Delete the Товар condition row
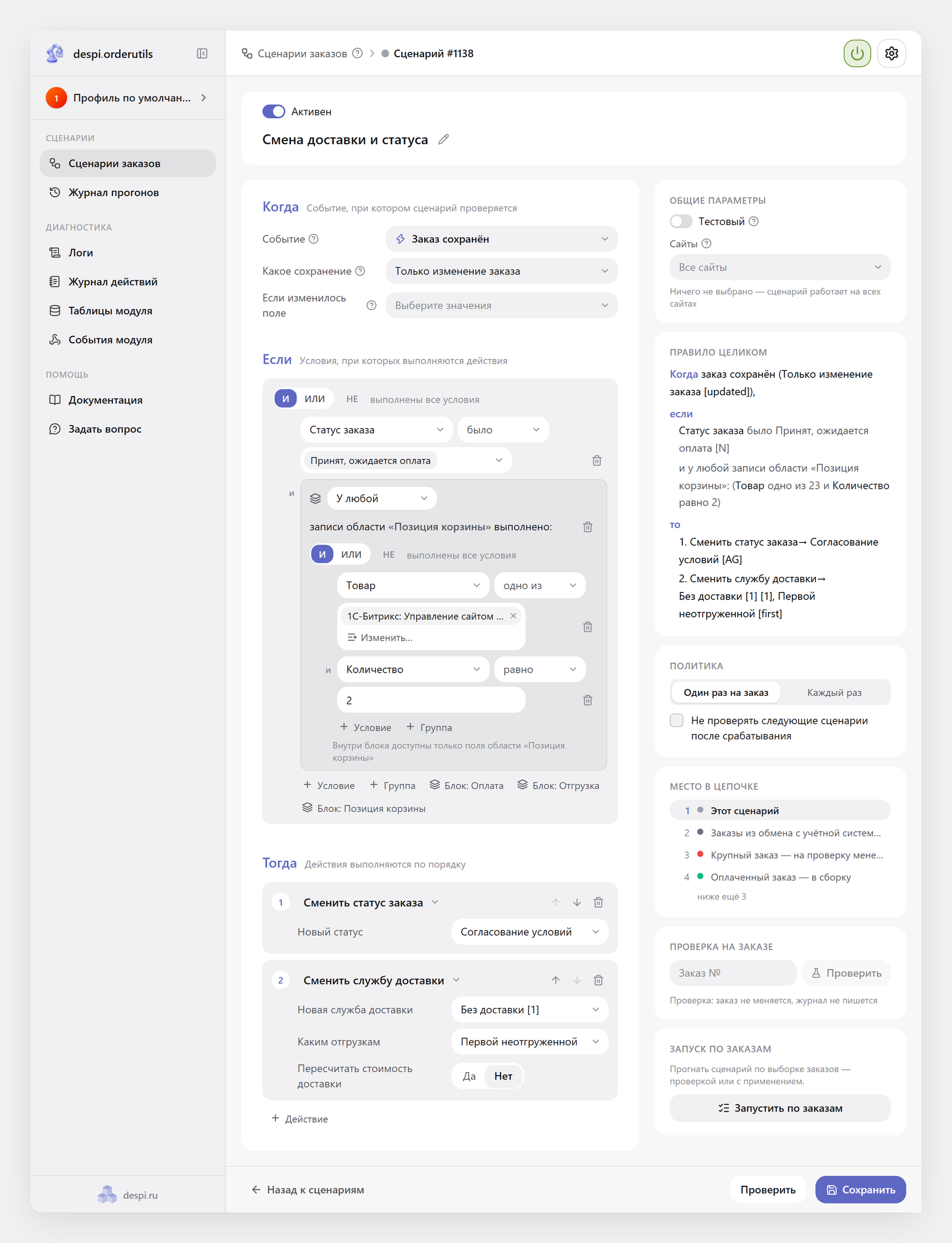This screenshot has height=1243, width=952. pos(587,627)
